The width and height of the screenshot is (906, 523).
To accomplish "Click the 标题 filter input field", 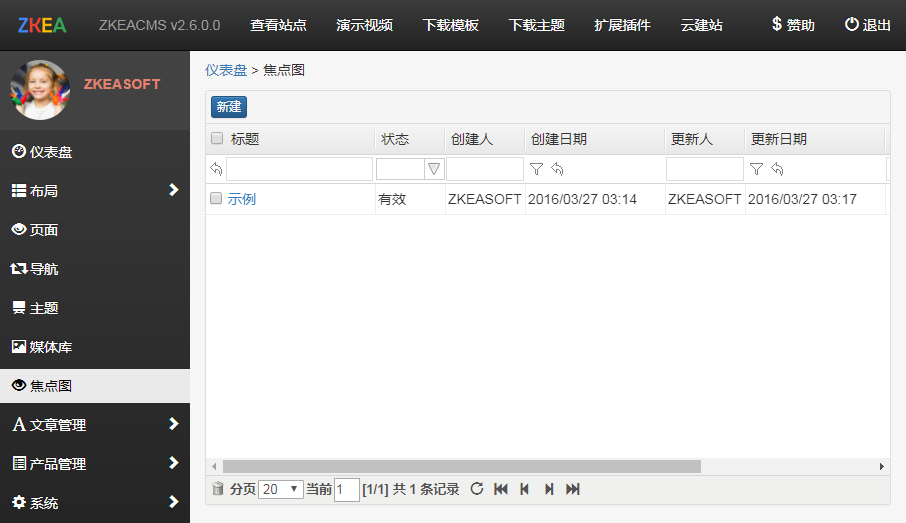I will [x=299, y=169].
